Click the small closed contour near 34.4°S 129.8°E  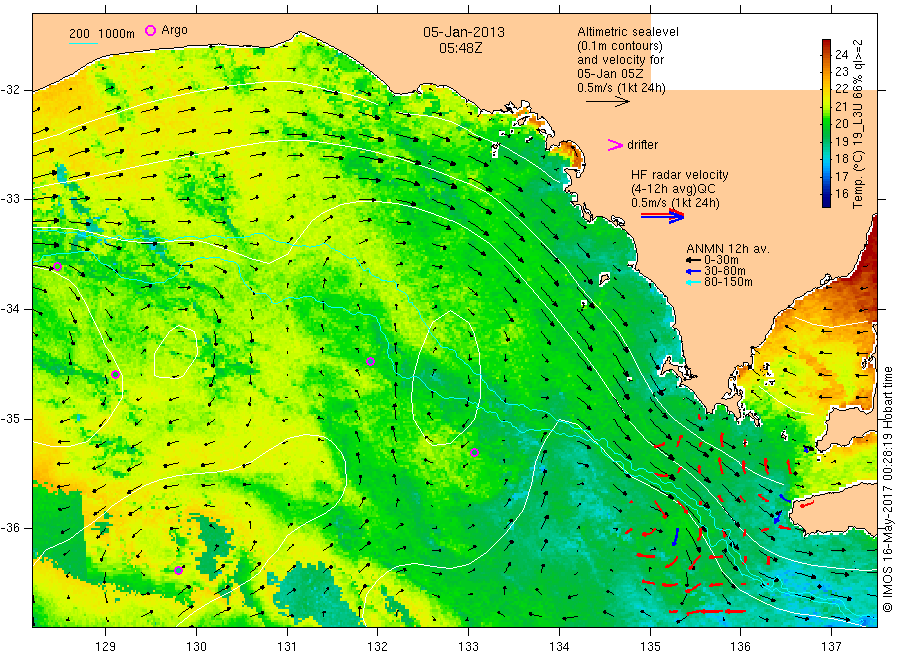176,352
